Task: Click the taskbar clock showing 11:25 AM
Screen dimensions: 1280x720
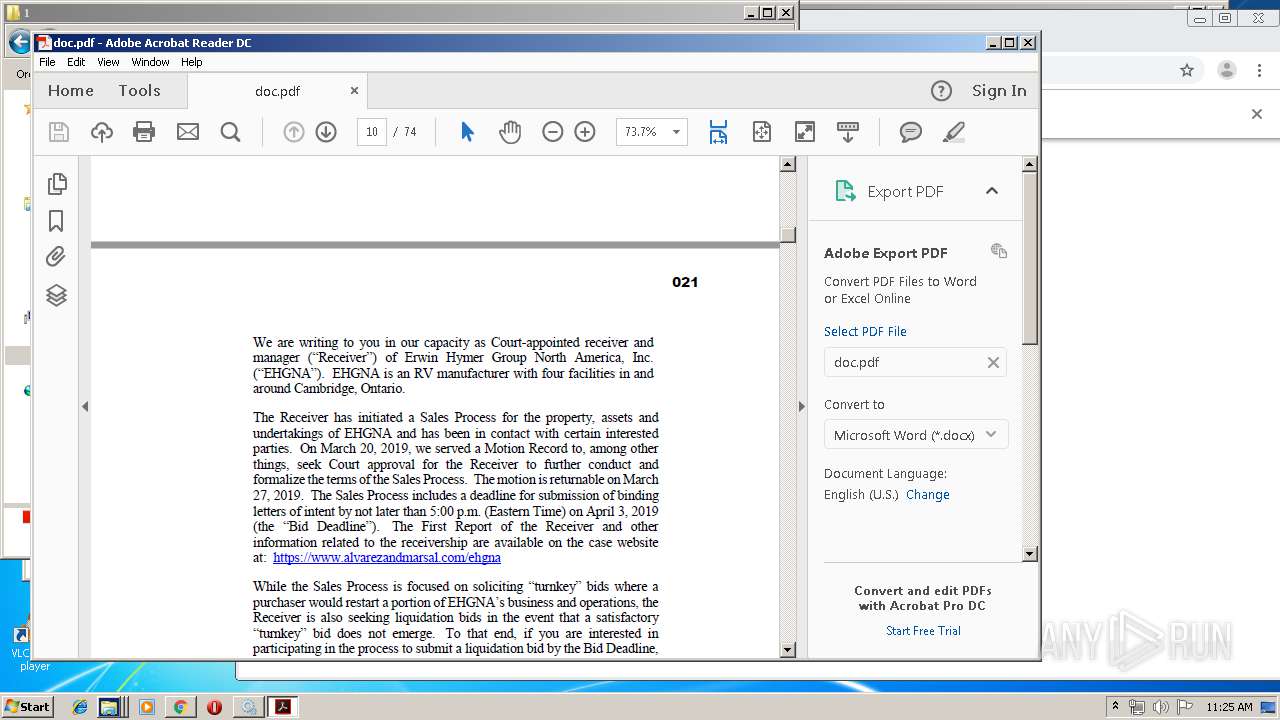Action: point(1230,707)
